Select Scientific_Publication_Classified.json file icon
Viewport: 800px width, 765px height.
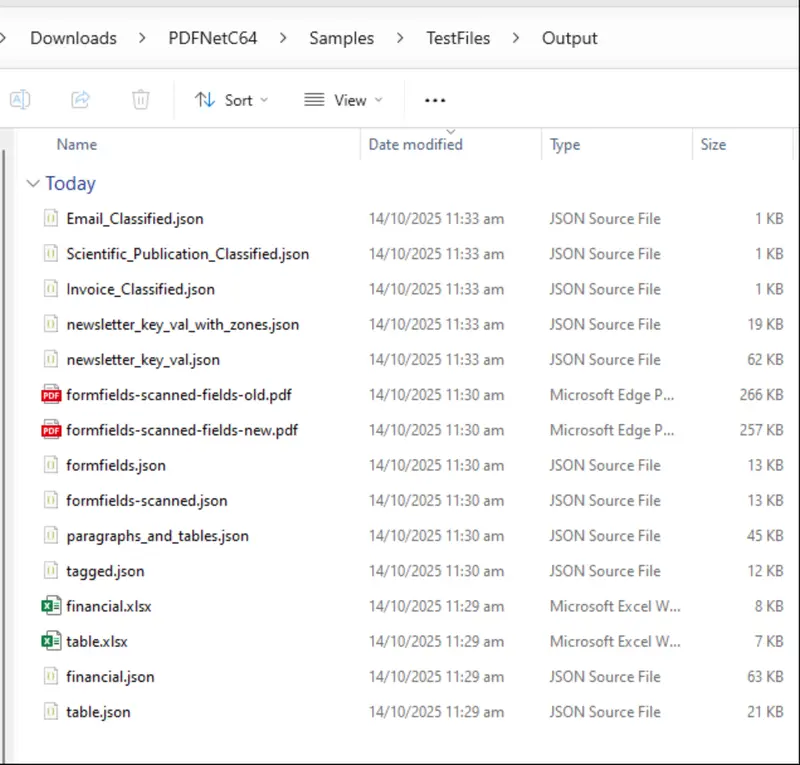(51, 253)
